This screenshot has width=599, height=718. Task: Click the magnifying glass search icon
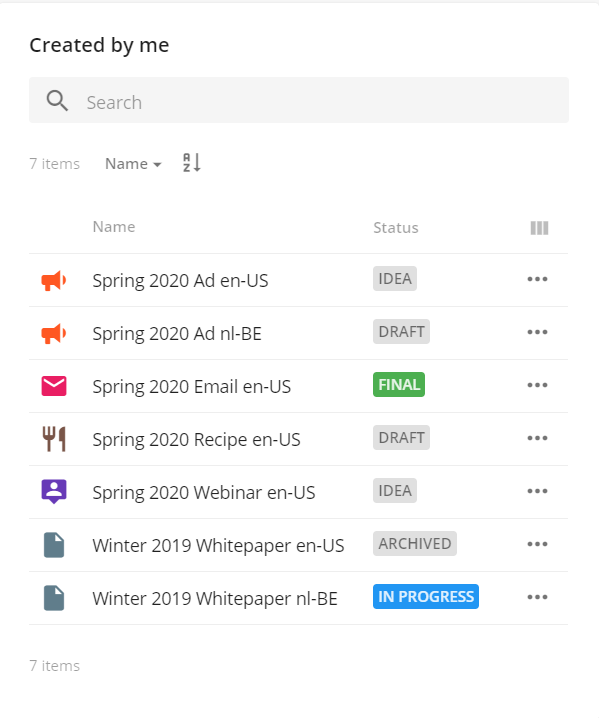tap(57, 100)
